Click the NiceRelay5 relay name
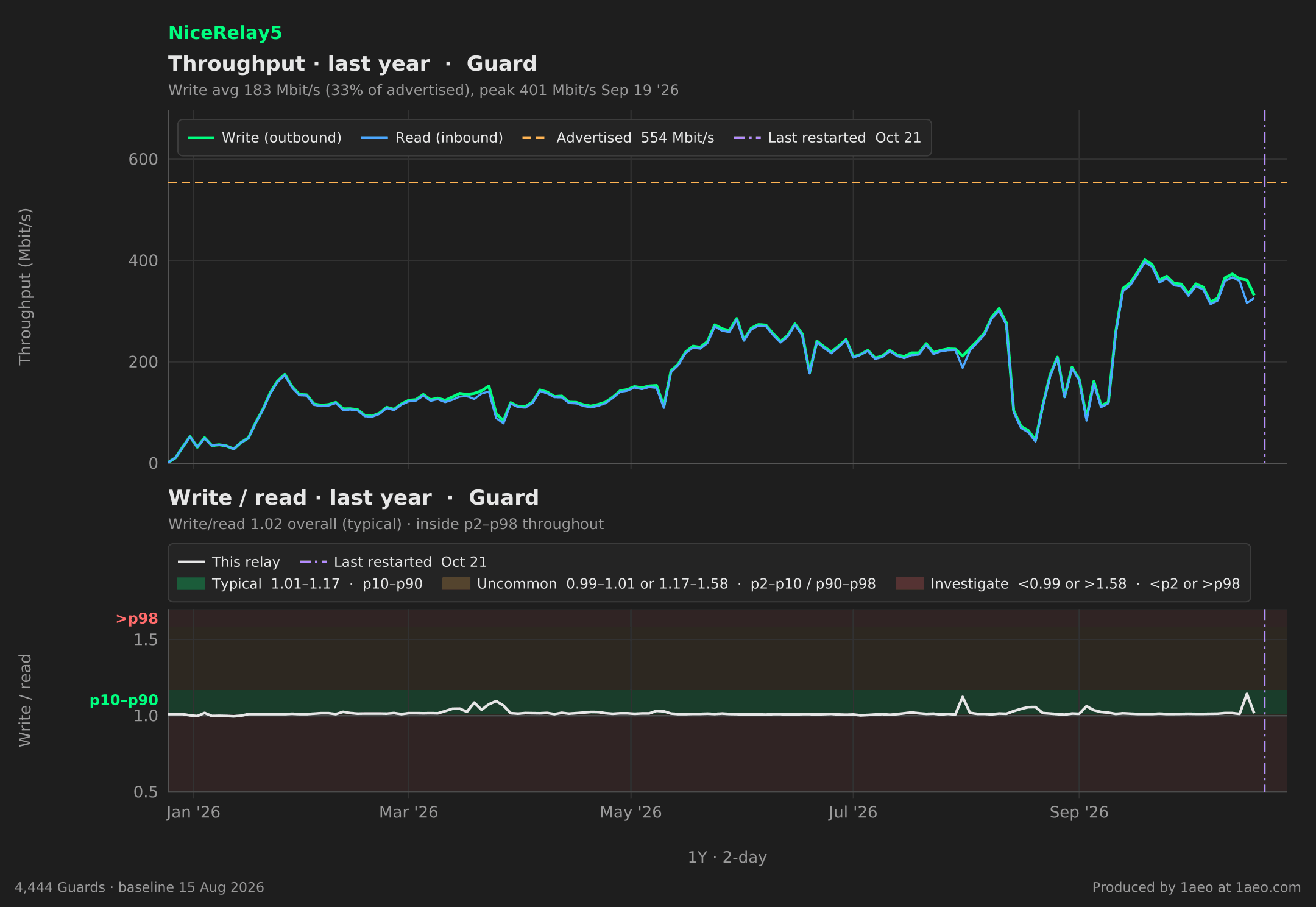Image resolution: width=1316 pixels, height=907 pixels. coord(225,33)
